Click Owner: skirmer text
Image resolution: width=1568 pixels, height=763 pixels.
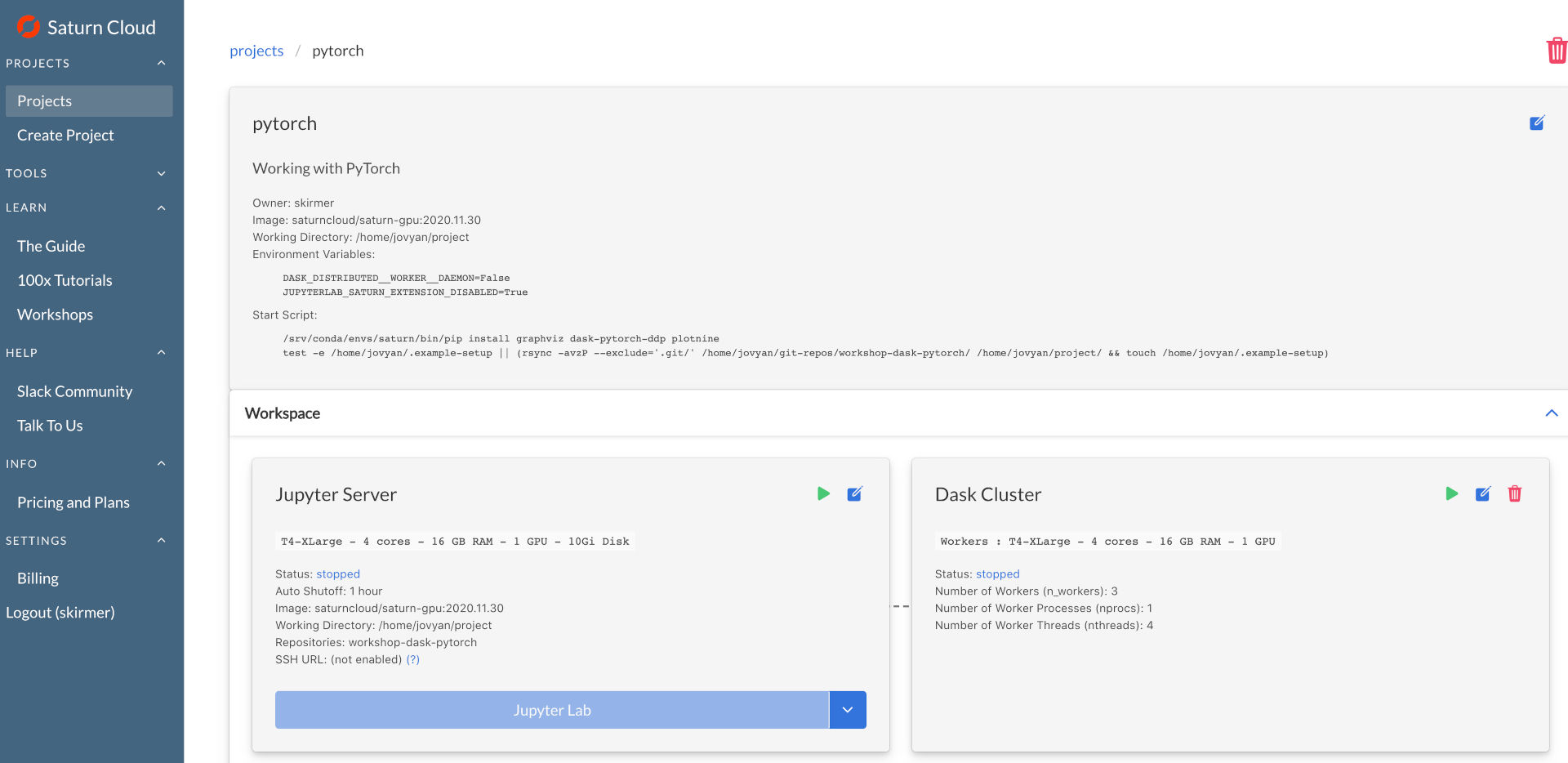[293, 203]
